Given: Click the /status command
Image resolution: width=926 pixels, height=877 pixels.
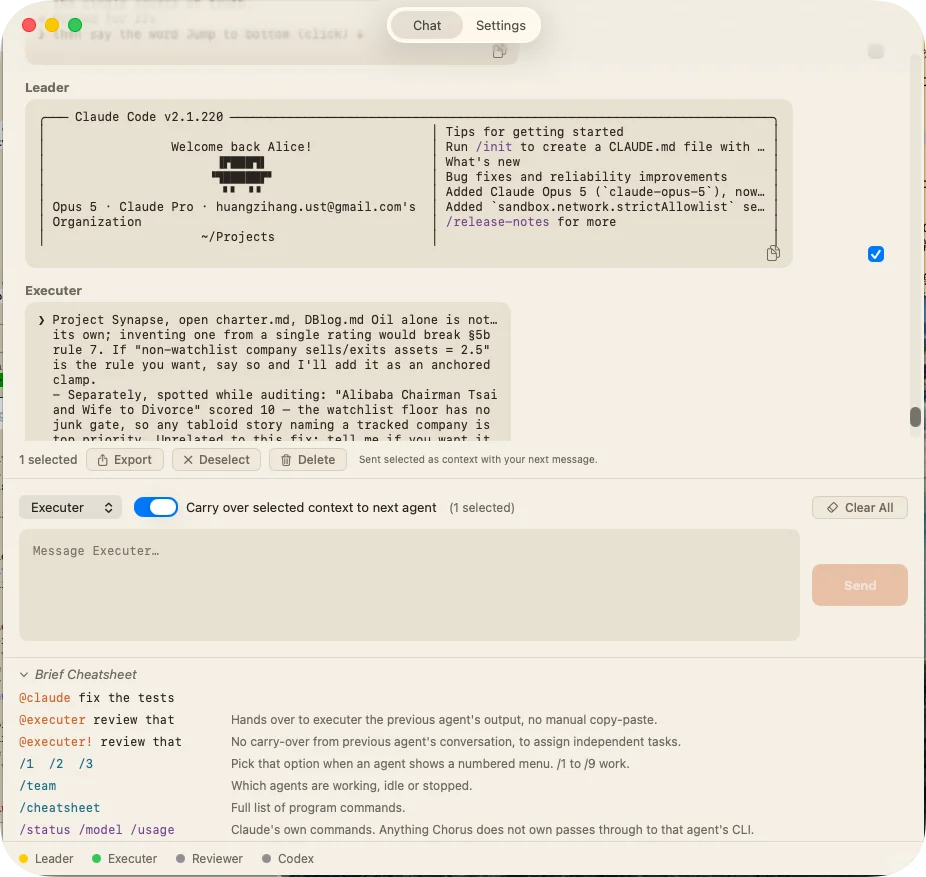Looking at the screenshot, I should [x=45, y=829].
